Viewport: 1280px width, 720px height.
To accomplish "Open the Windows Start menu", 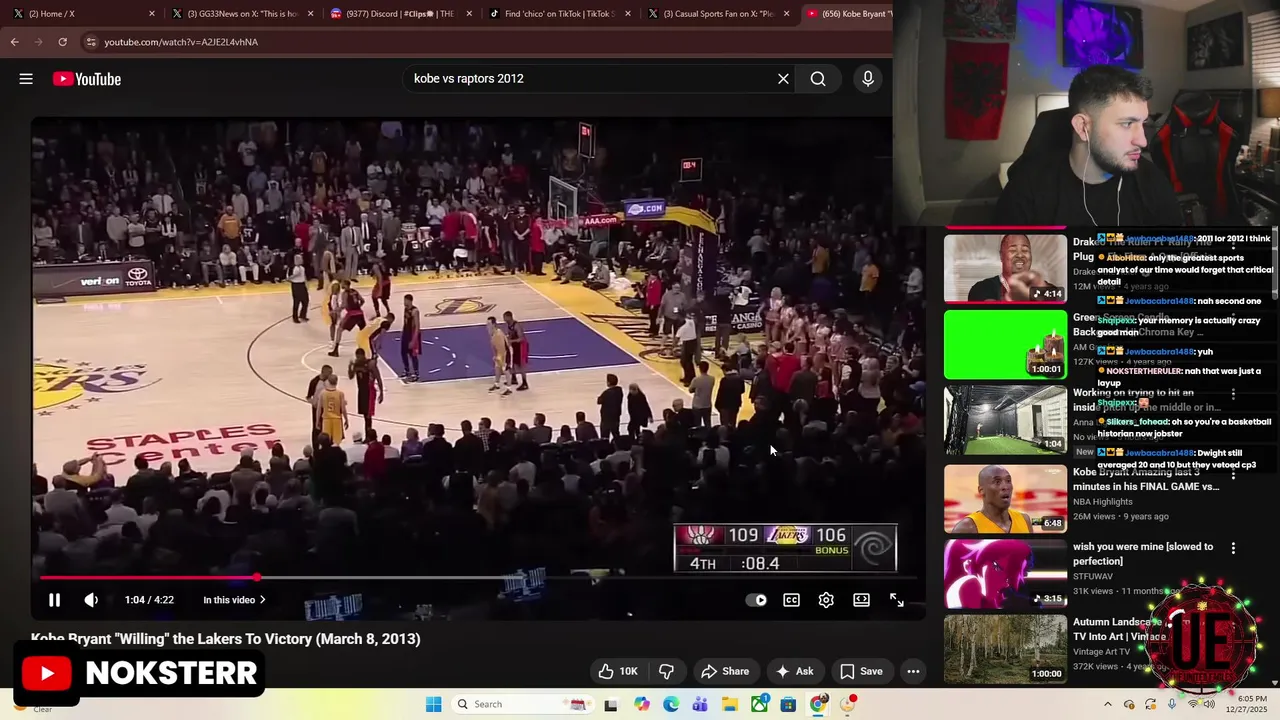I will click(x=433, y=704).
